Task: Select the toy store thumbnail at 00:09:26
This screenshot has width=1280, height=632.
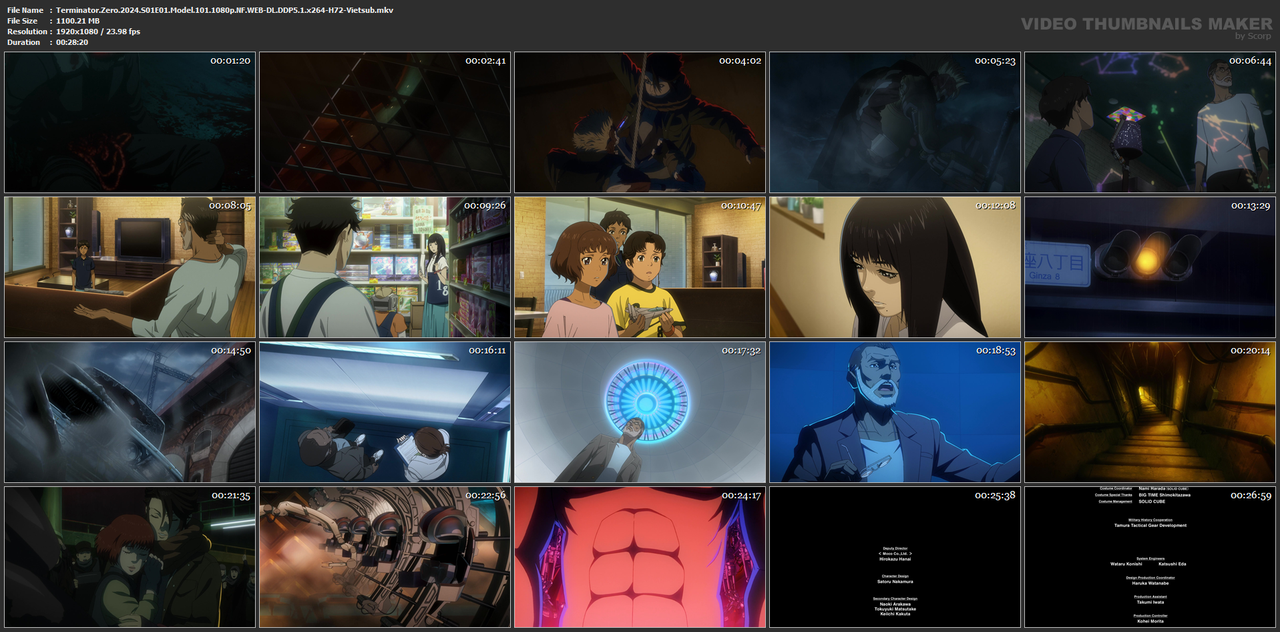Action: coord(385,267)
